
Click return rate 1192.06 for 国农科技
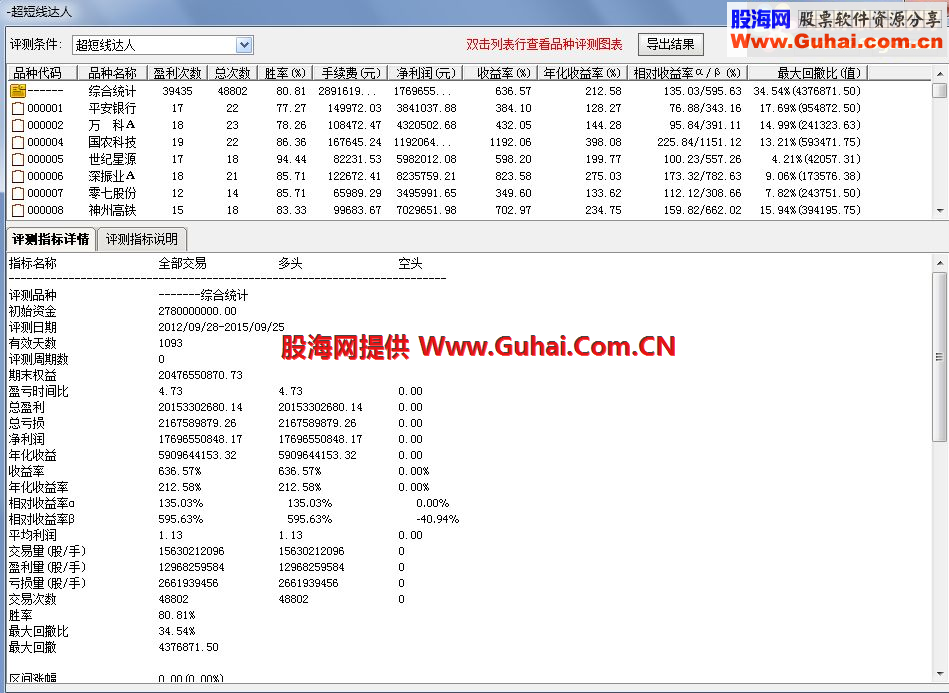[x=510, y=142]
